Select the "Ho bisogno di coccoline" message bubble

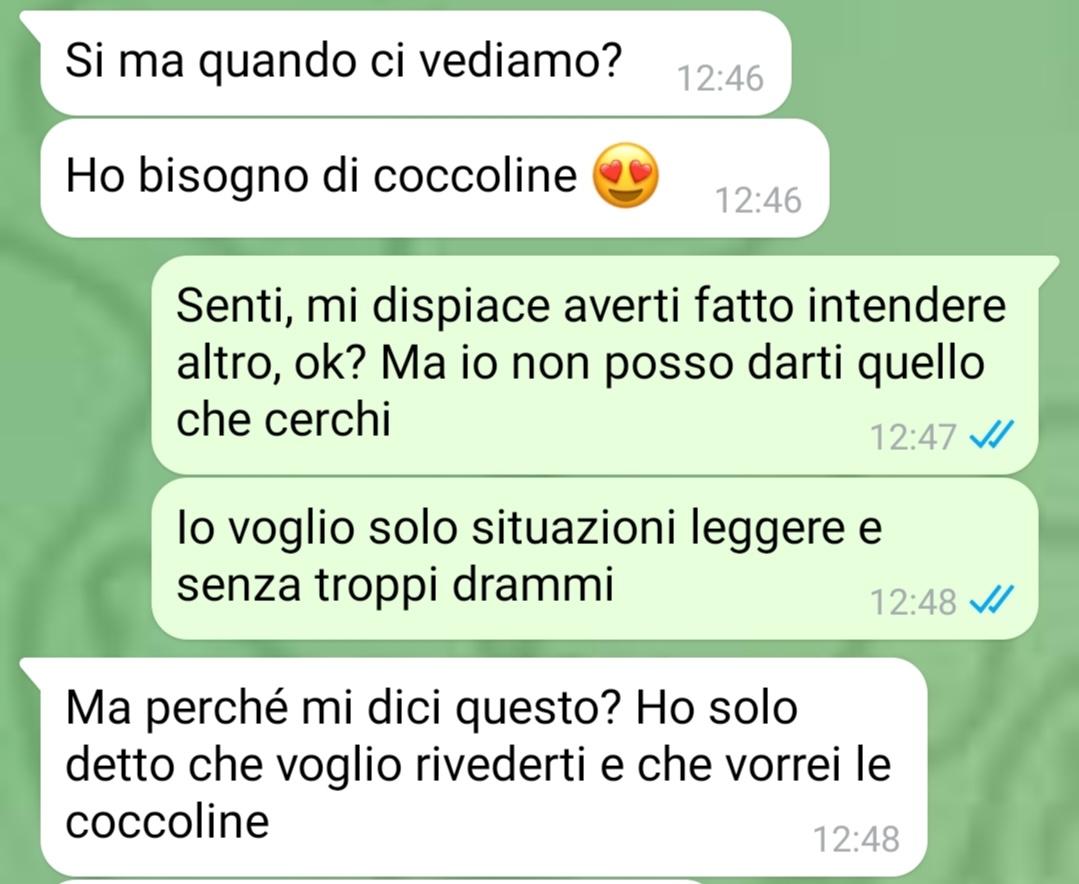[435, 178]
